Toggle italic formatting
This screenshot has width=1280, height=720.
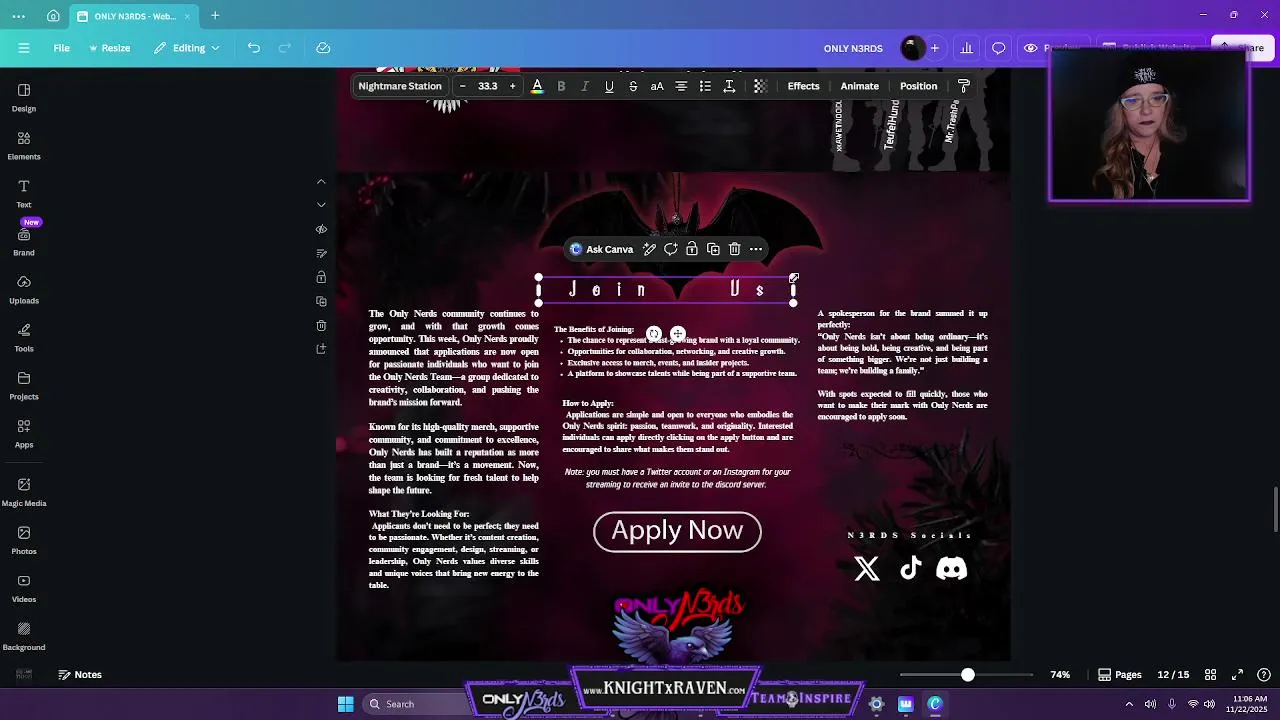[585, 86]
